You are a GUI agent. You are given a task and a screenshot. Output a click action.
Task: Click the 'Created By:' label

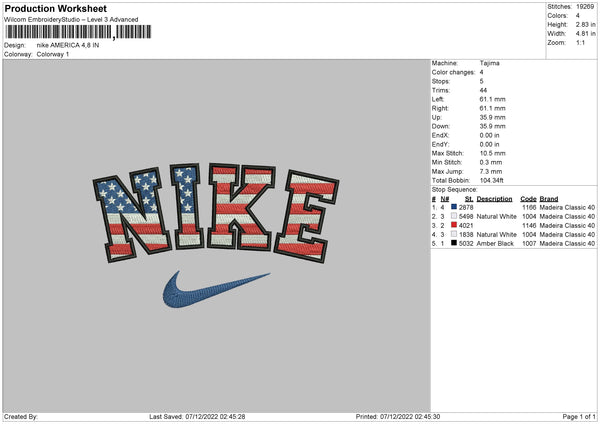(x=21, y=417)
